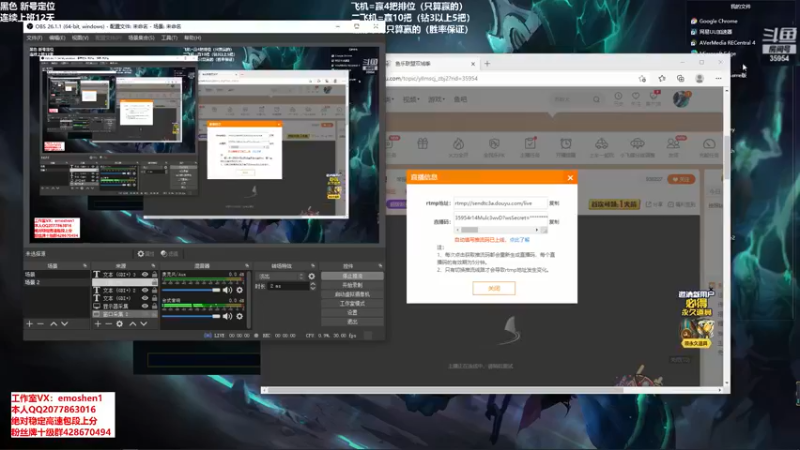Open browser collections icon
800x450 pixels.
681,79
